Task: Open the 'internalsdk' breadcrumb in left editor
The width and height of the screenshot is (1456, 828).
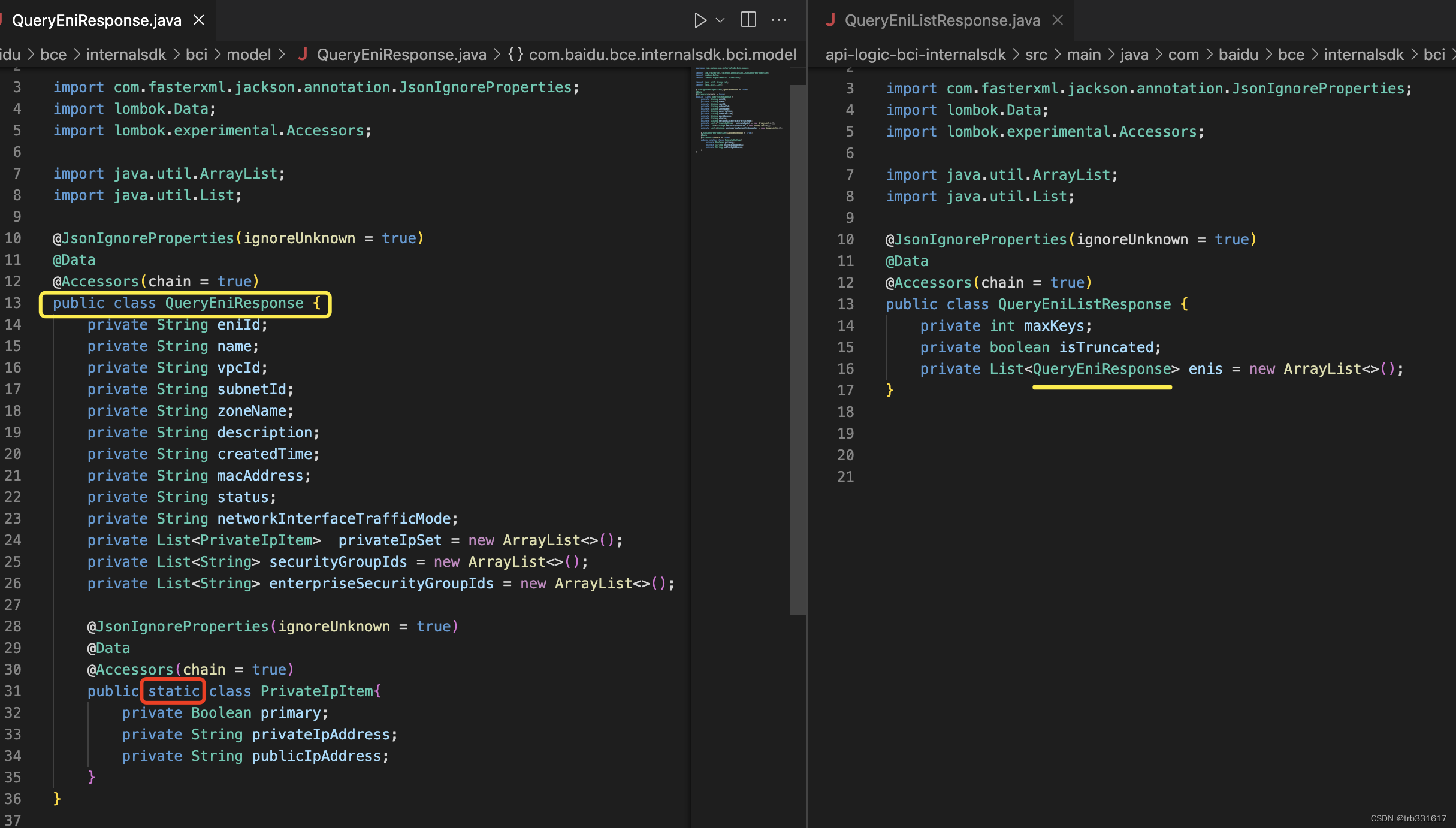Action: coord(126,55)
